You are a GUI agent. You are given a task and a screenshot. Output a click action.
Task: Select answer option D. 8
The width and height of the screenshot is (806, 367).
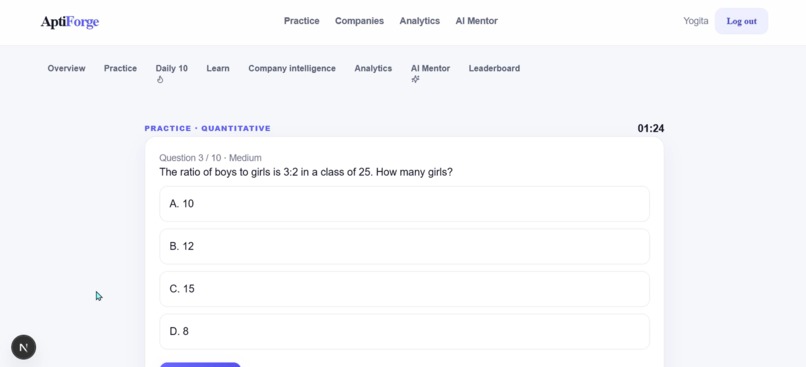pos(405,332)
